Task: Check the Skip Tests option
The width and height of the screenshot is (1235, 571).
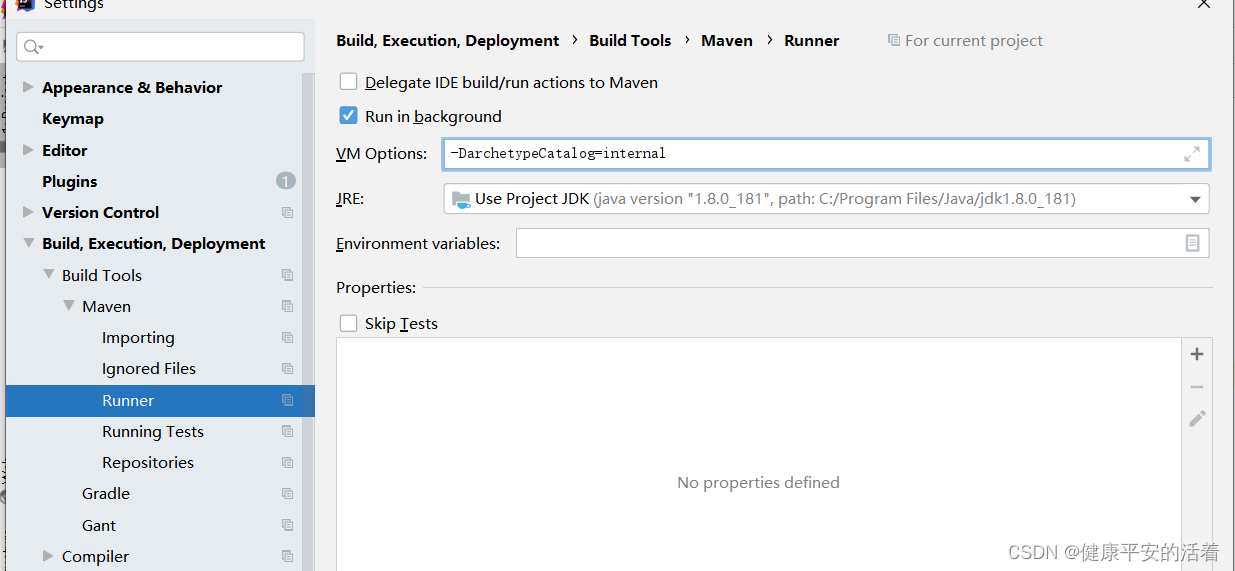Action: point(348,323)
